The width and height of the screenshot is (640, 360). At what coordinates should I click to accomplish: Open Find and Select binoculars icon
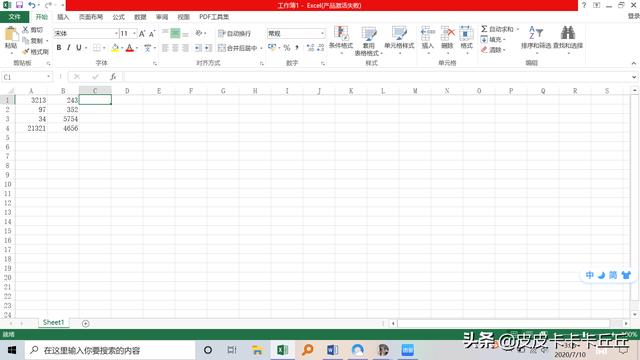coord(568,33)
